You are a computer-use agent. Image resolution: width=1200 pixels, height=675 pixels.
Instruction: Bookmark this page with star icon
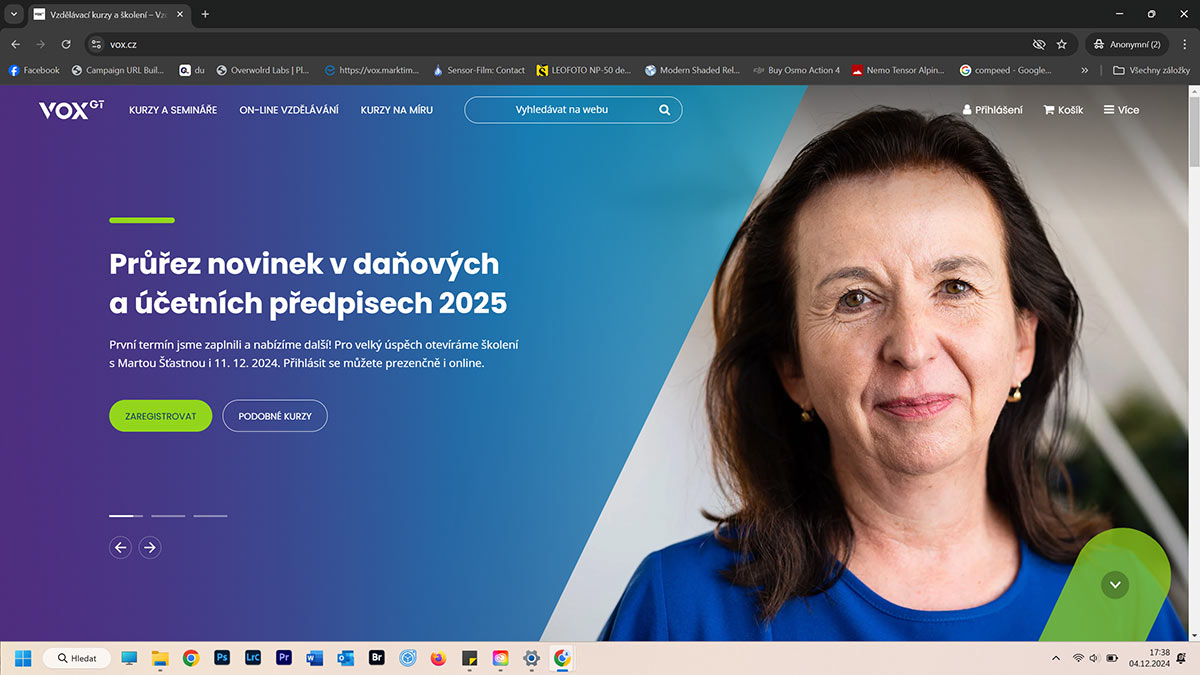pos(1062,44)
